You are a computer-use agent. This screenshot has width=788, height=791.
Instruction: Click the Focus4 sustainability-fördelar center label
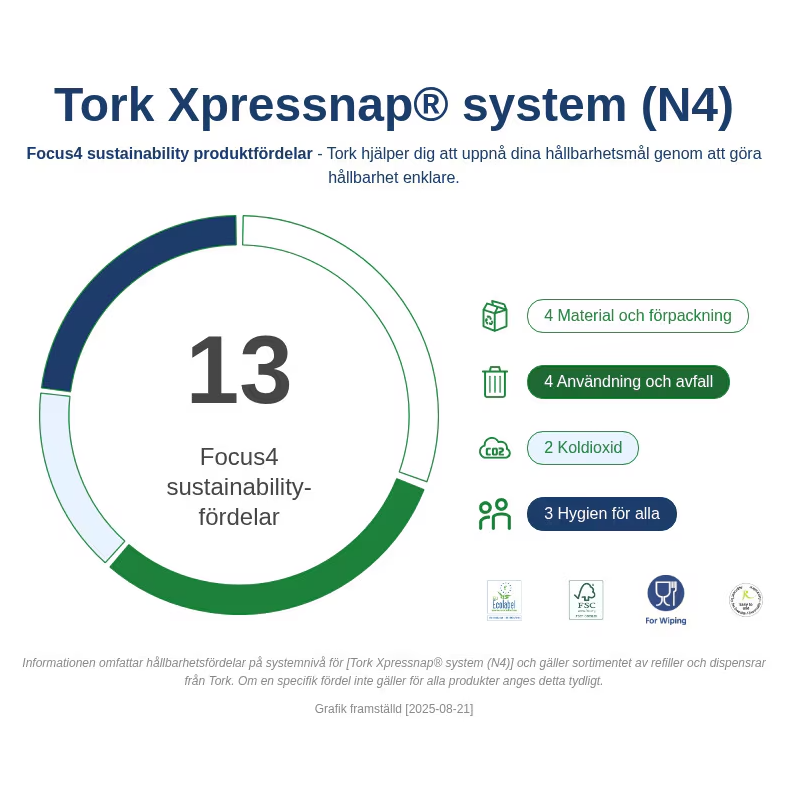238,487
